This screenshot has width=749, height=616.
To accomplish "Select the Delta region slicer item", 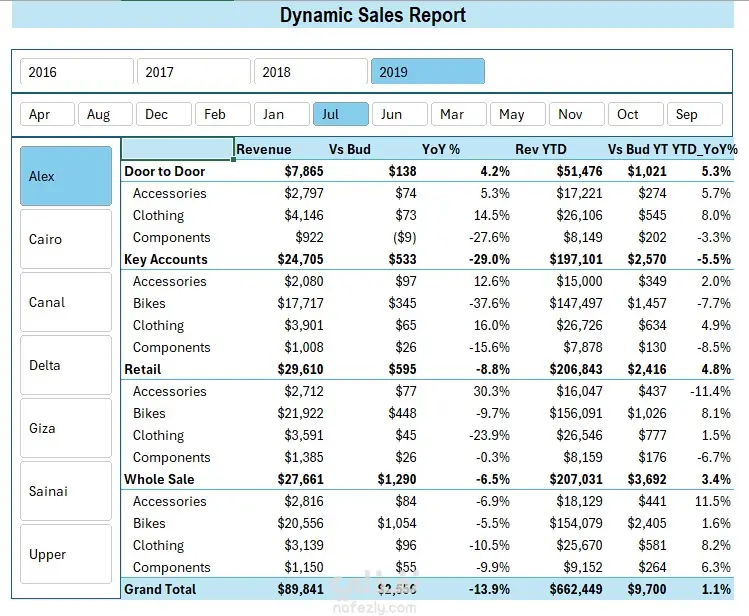I will coord(66,365).
